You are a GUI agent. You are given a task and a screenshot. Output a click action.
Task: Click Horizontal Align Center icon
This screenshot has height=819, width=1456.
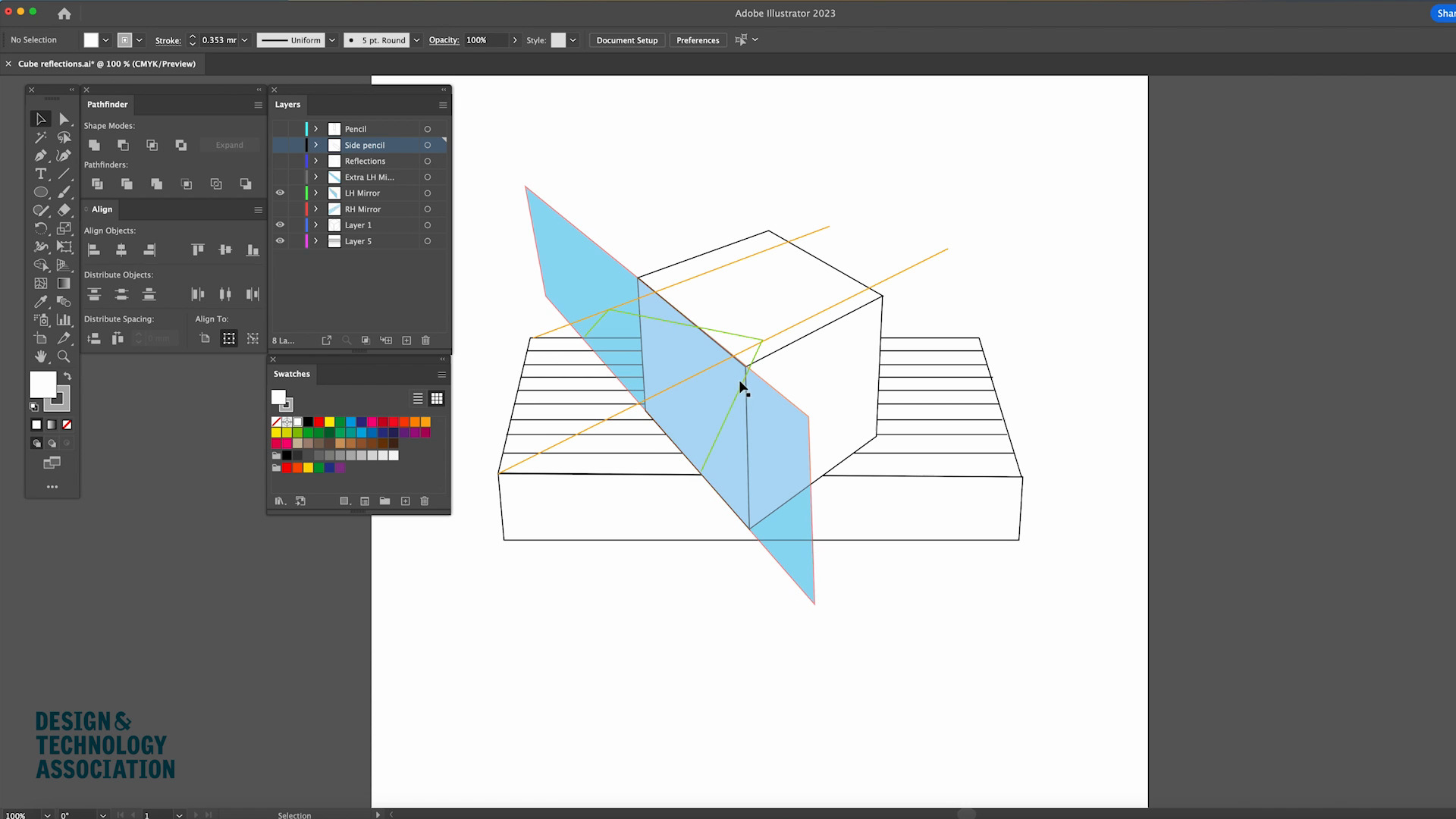121,249
